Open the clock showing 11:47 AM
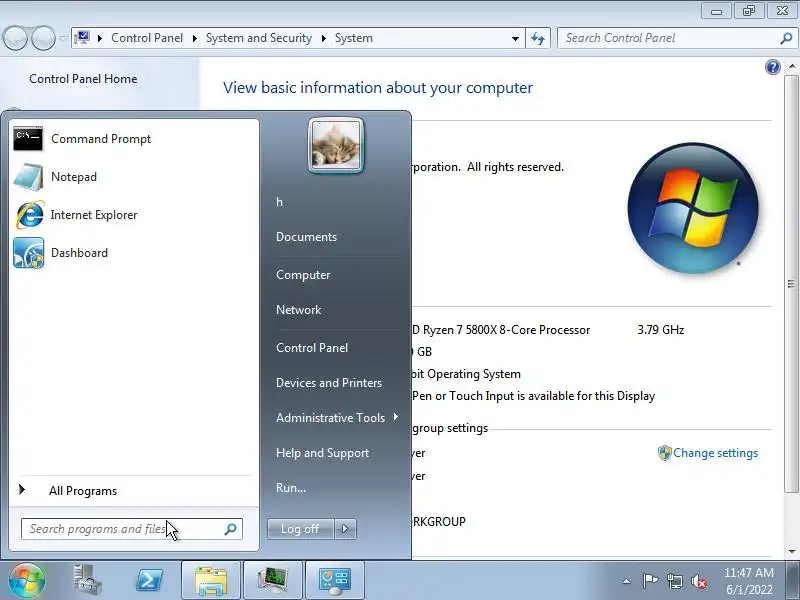Viewport: 800px width, 600px height. 748,581
